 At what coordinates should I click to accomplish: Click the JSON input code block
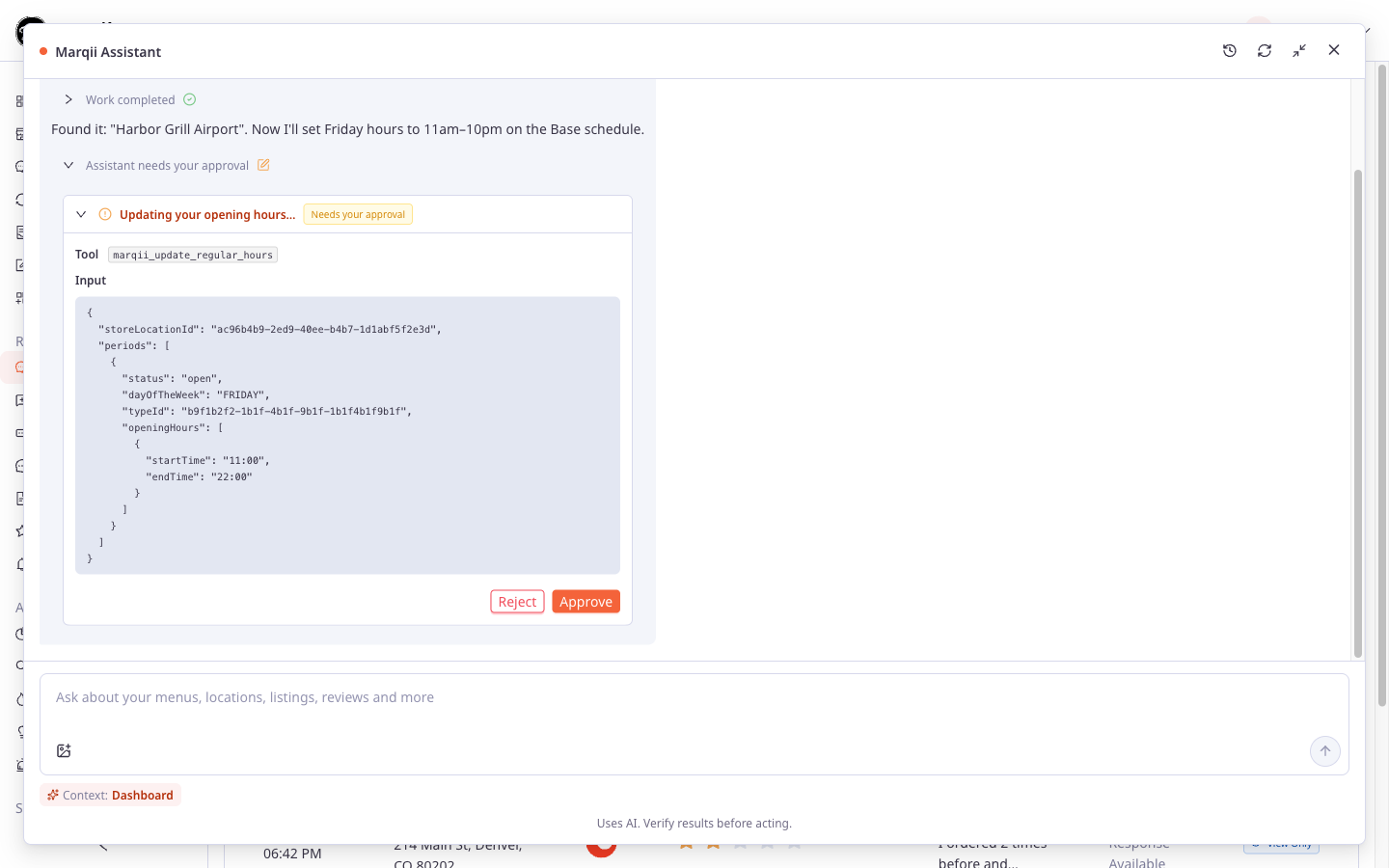[x=347, y=435]
